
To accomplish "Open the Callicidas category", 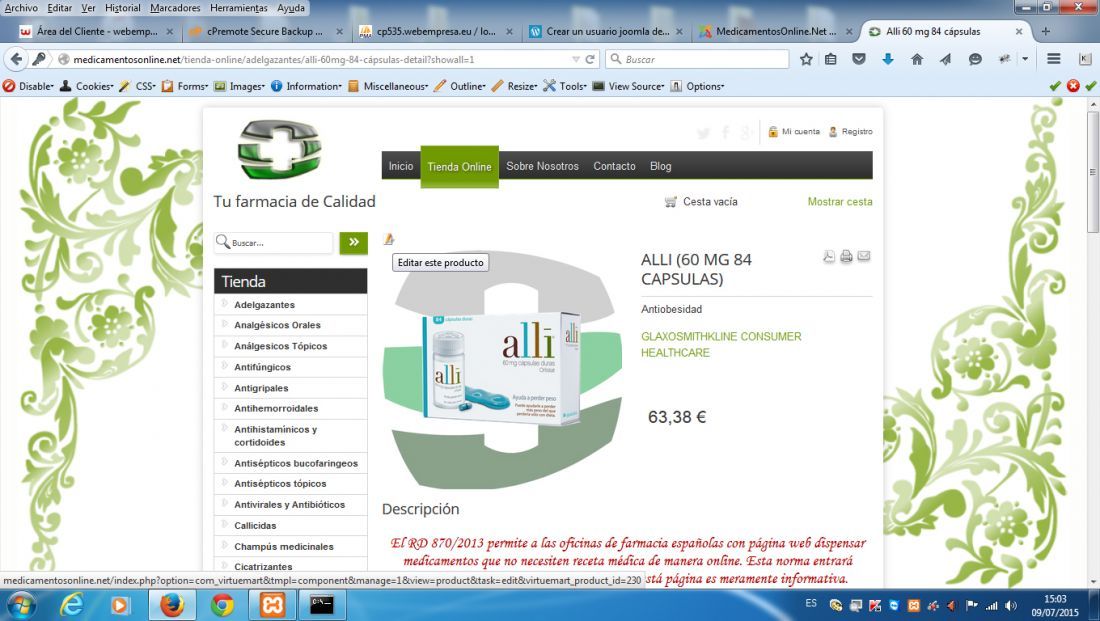I will (x=255, y=526).
